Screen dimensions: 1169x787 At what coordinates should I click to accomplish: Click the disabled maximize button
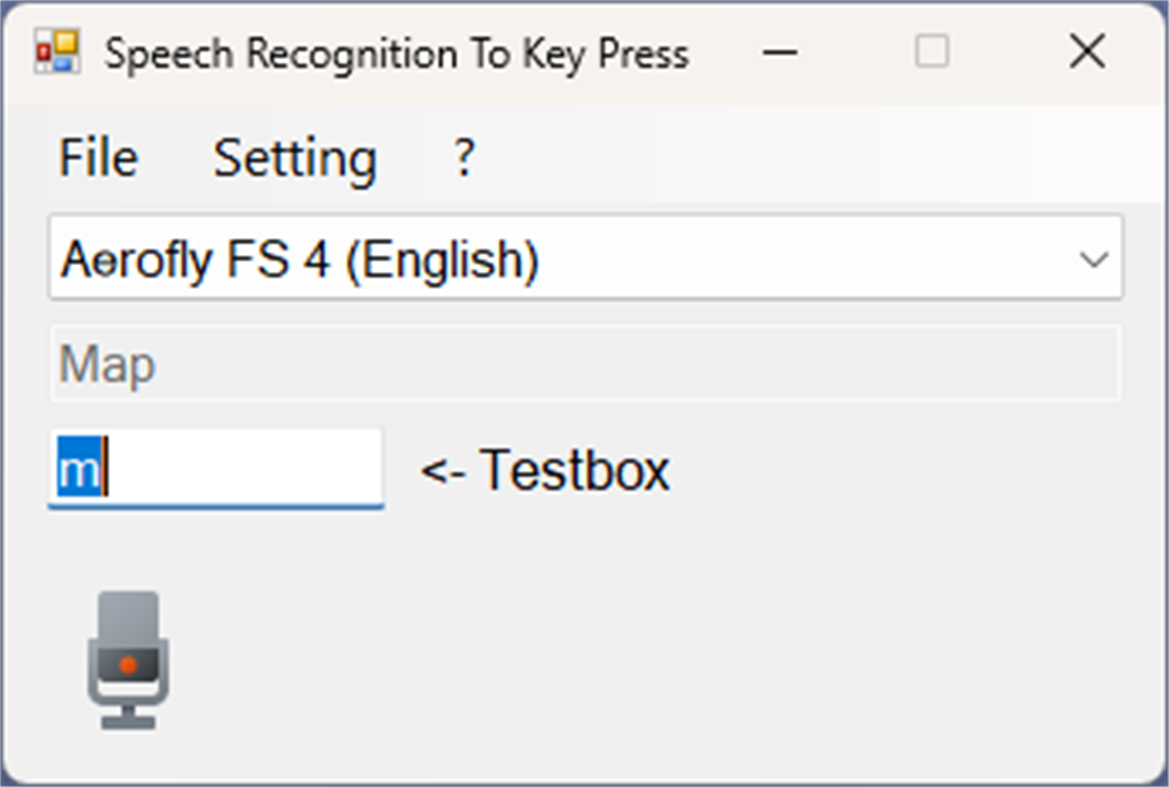point(932,52)
